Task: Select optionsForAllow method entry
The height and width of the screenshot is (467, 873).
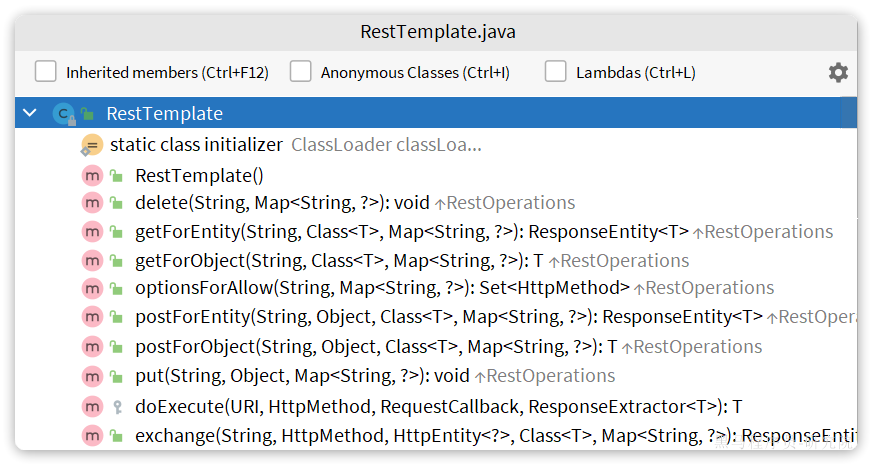Action: point(382,288)
